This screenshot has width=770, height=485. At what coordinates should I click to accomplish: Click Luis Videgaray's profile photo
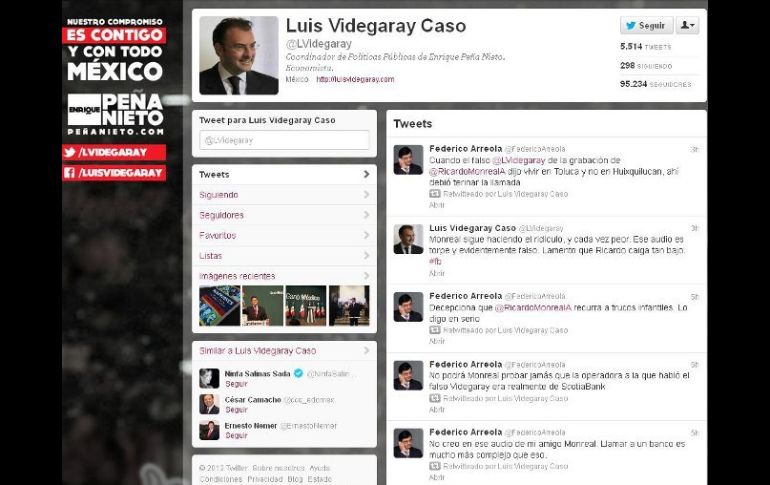click(239, 55)
